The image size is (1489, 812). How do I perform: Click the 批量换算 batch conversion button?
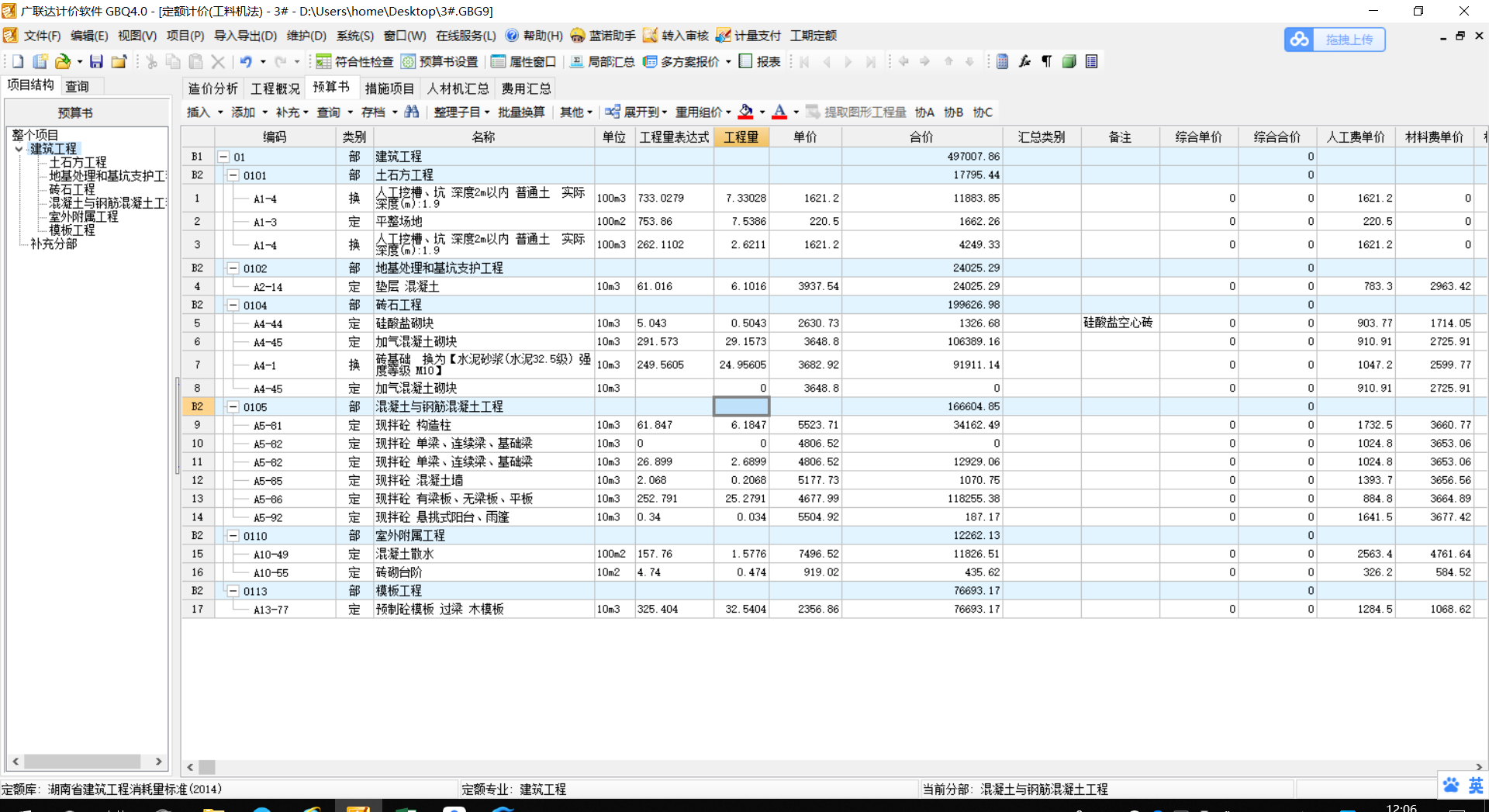click(x=521, y=112)
